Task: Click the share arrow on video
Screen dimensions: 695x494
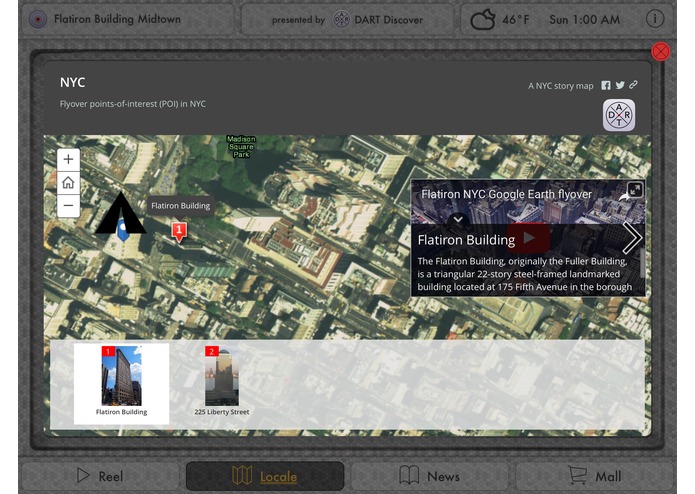Action: (x=624, y=197)
